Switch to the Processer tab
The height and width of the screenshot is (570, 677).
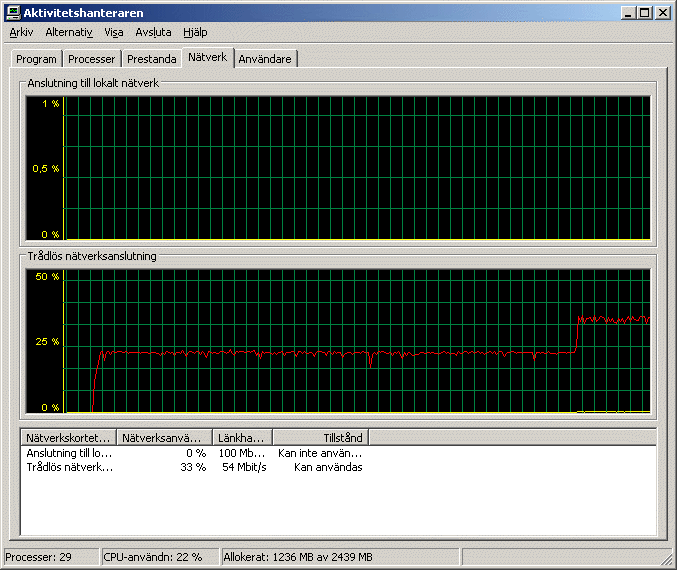92,60
